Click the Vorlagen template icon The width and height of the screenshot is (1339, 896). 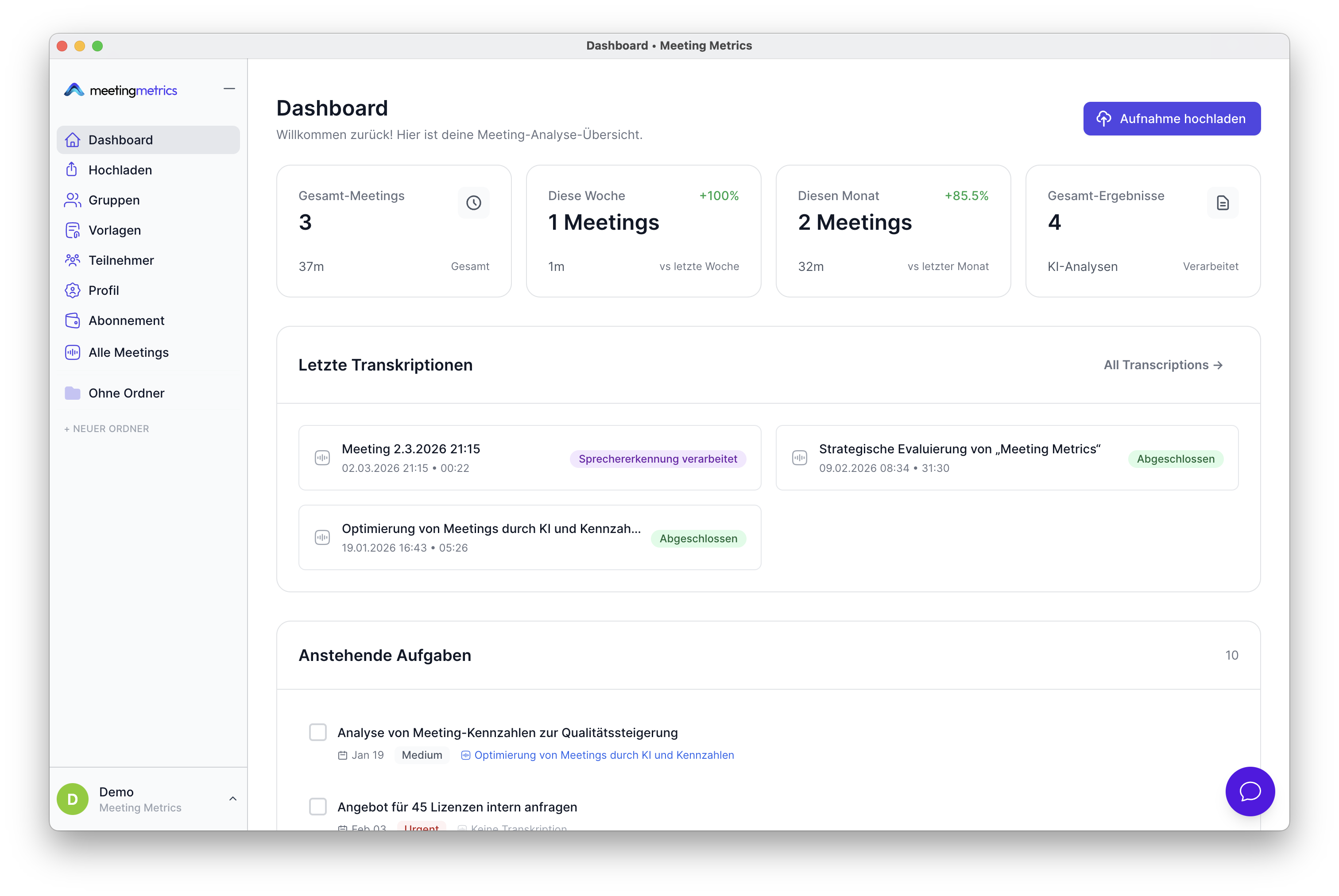point(73,230)
